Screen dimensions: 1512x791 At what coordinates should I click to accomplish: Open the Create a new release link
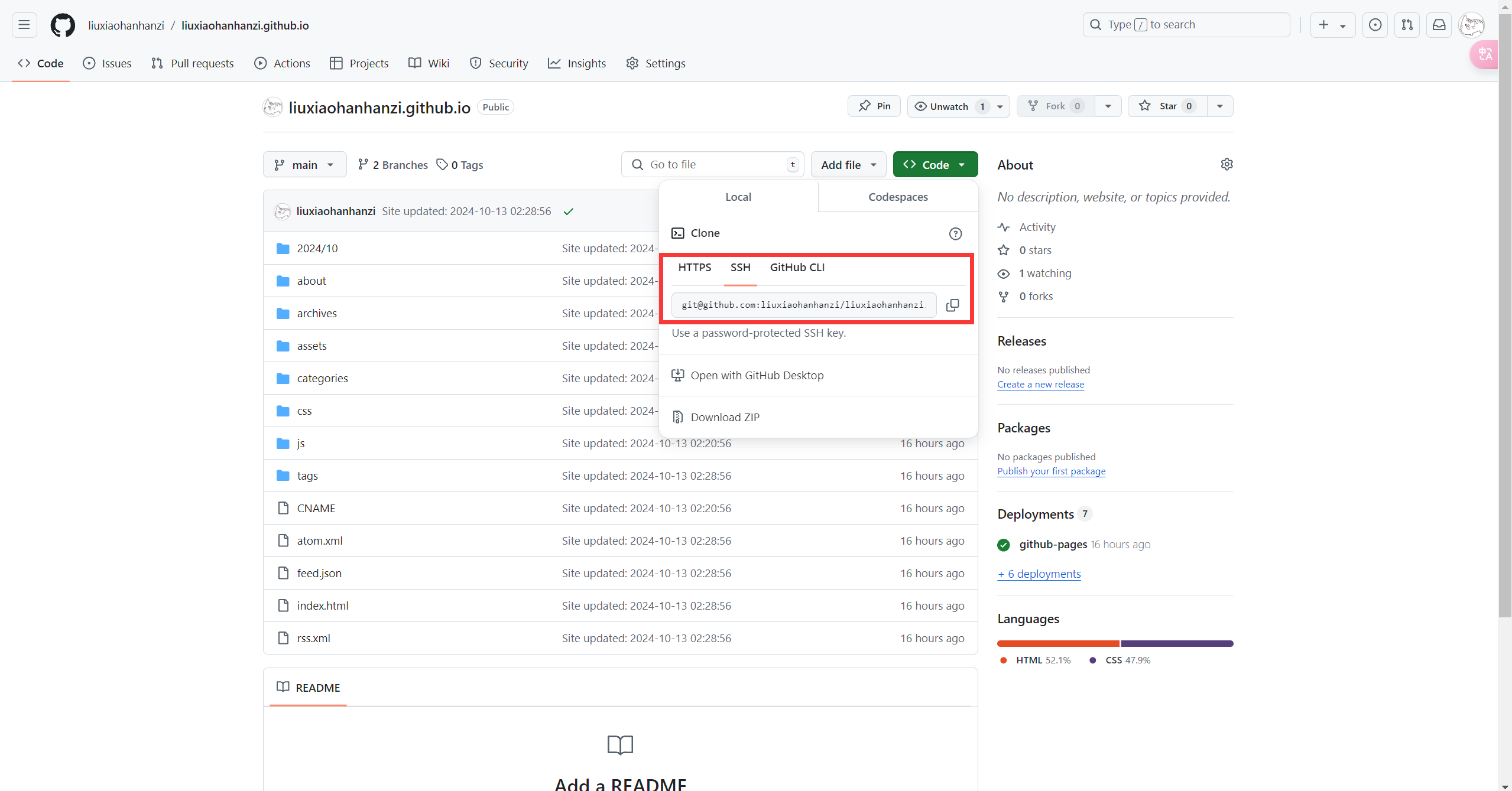pyautogui.click(x=1040, y=385)
